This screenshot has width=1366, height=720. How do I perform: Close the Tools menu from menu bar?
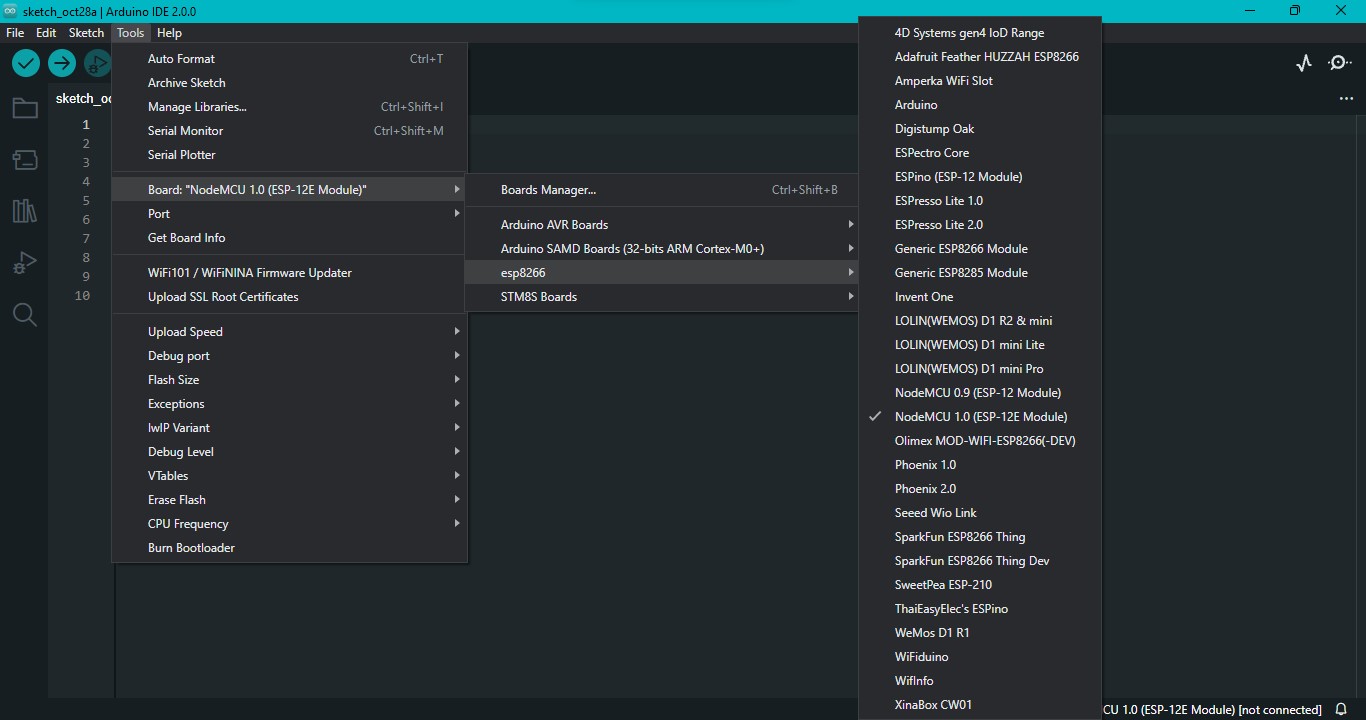click(130, 33)
